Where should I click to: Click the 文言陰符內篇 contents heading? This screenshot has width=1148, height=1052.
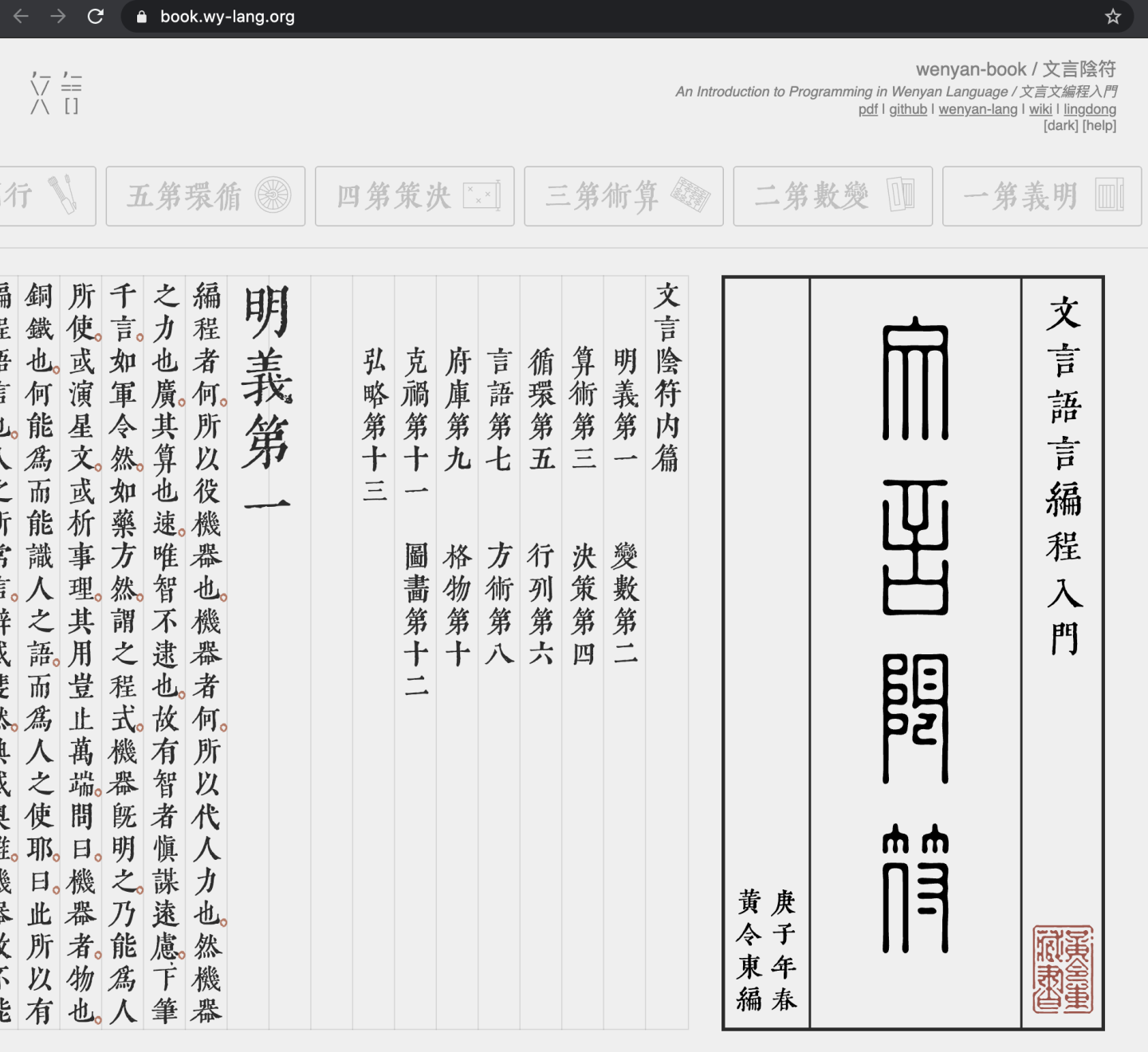pos(667,376)
